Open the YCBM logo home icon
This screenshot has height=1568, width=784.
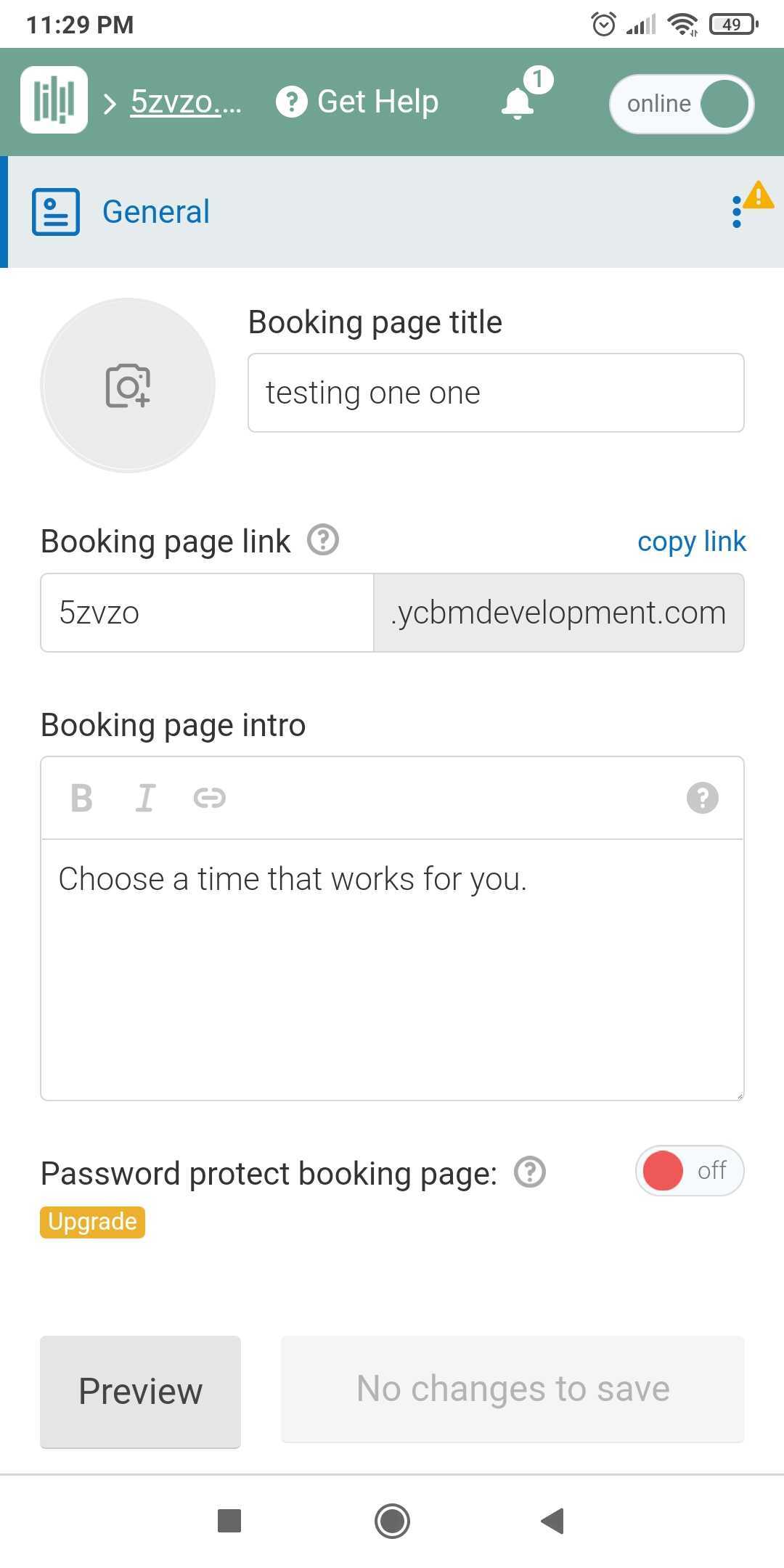[54, 100]
